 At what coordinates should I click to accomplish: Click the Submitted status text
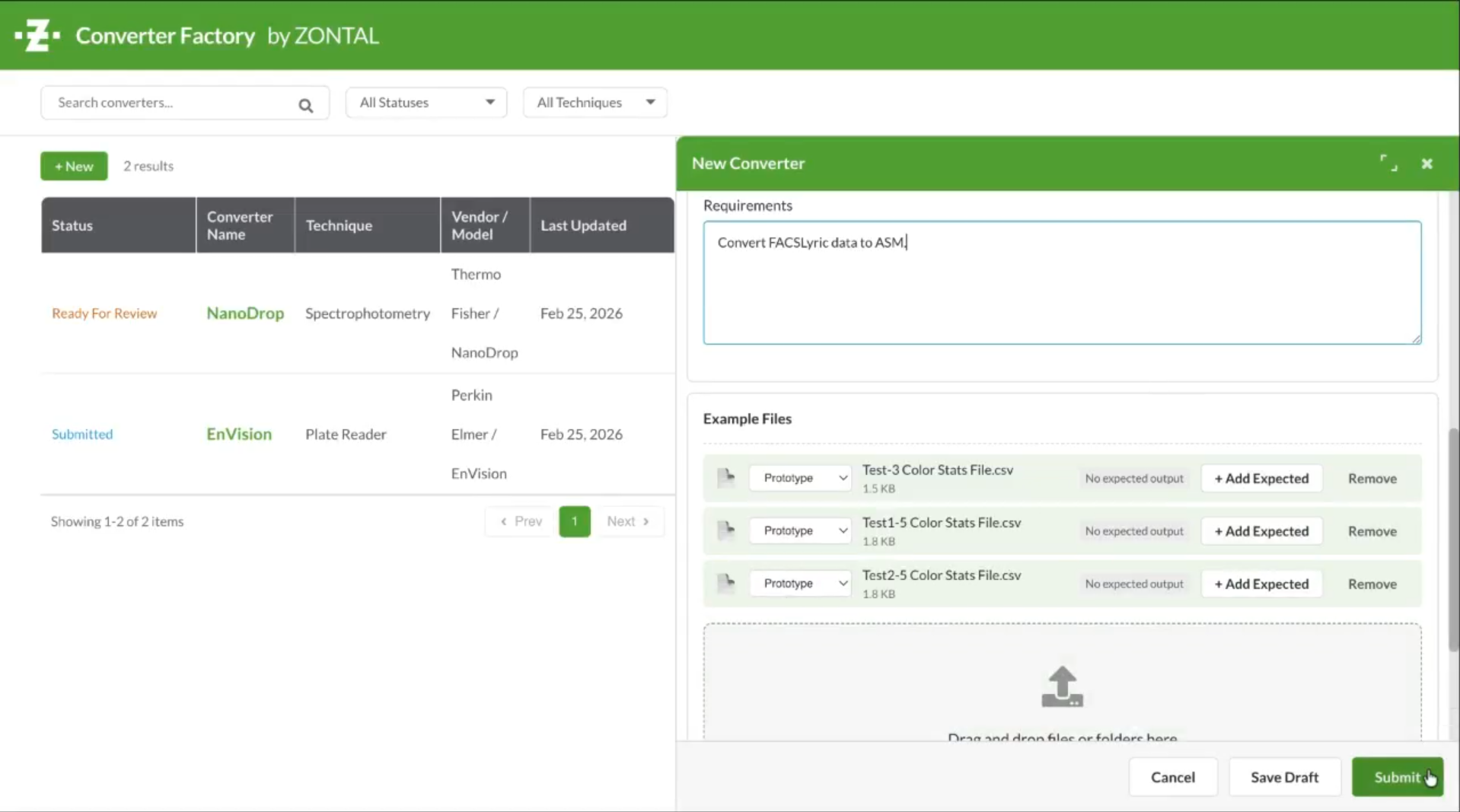[82, 434]
